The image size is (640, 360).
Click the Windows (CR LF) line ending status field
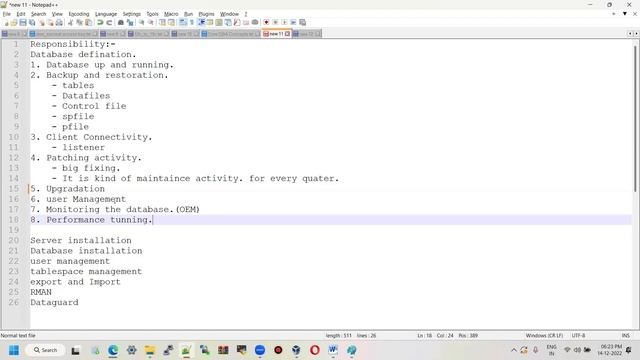544,336
